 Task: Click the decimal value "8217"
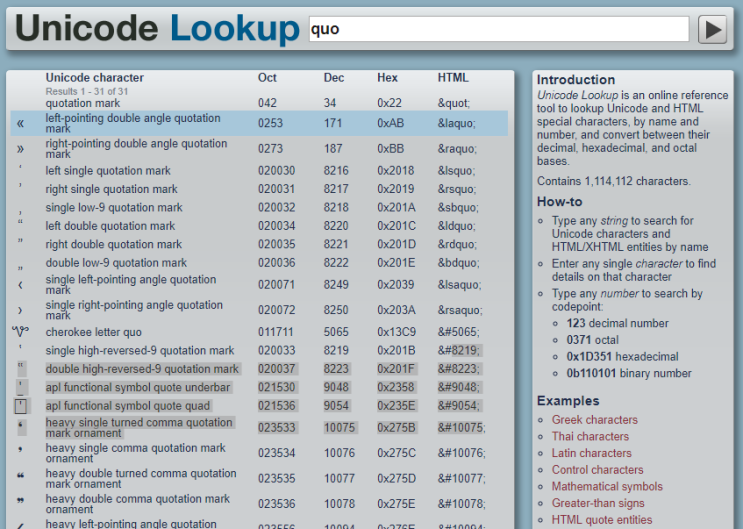[x=336, y=189]
